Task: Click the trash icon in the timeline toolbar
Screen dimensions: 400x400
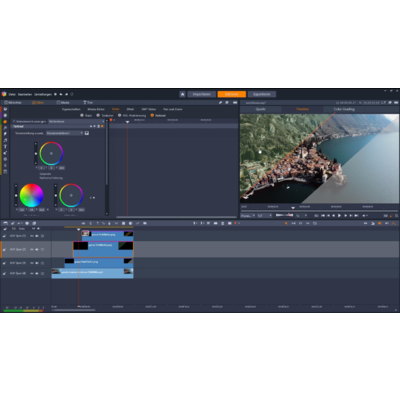Action: (223, 223)
